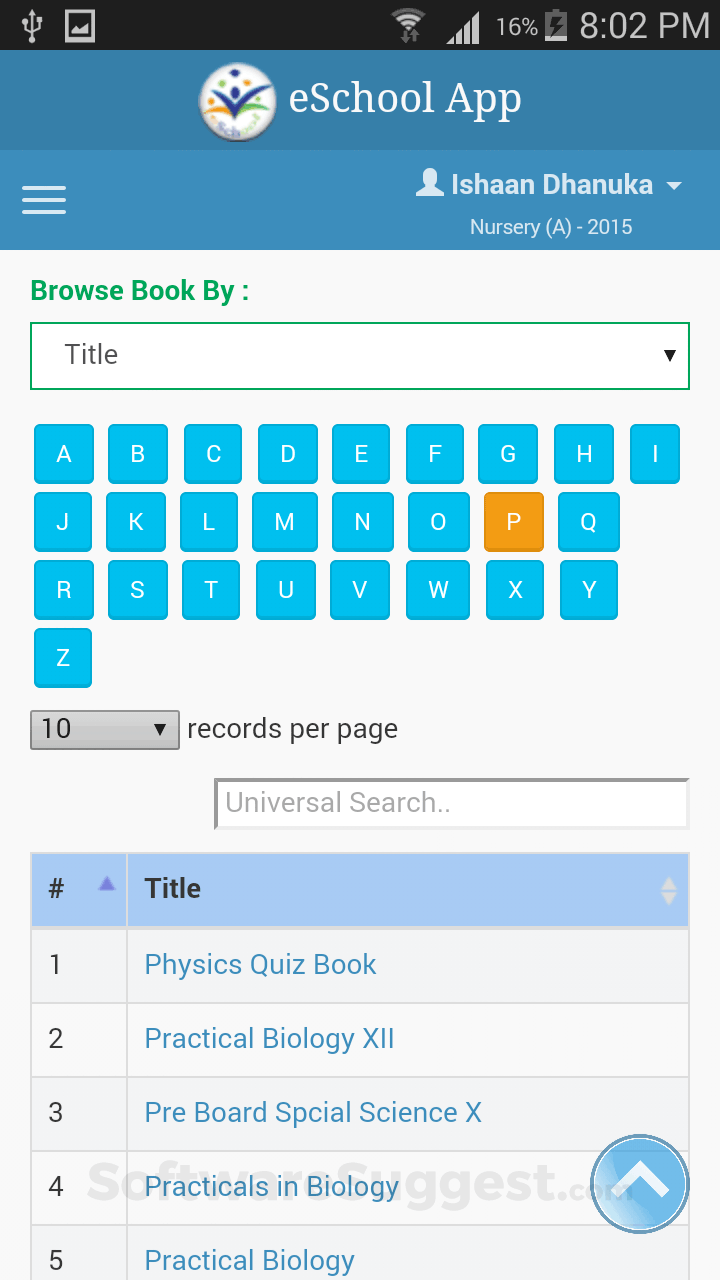Image resolution: width=720 pixels, height=1280 pixels.
Task: Change the records per page dropdown
Action: (x=105, y=729)
